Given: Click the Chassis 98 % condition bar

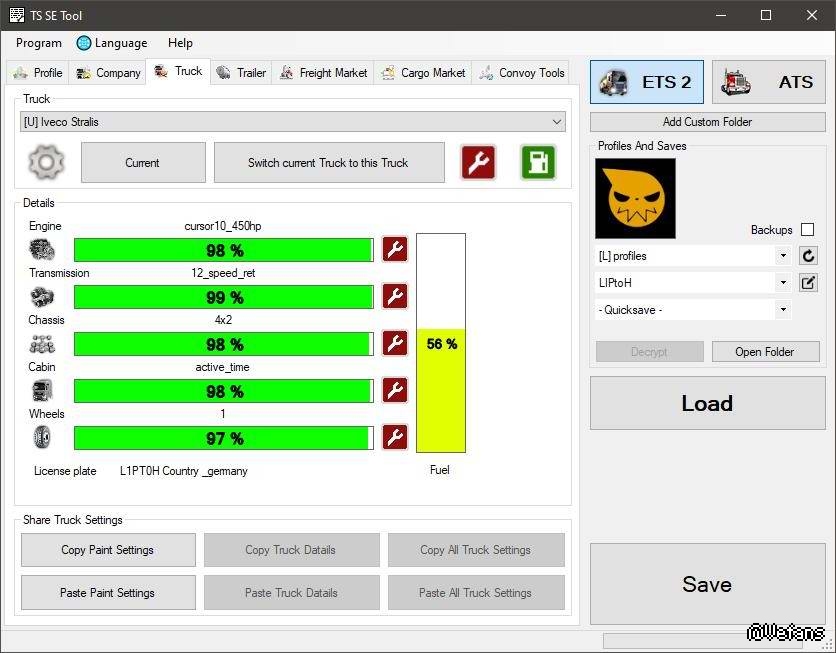Looking at the screenshot, I should point(224,344).
